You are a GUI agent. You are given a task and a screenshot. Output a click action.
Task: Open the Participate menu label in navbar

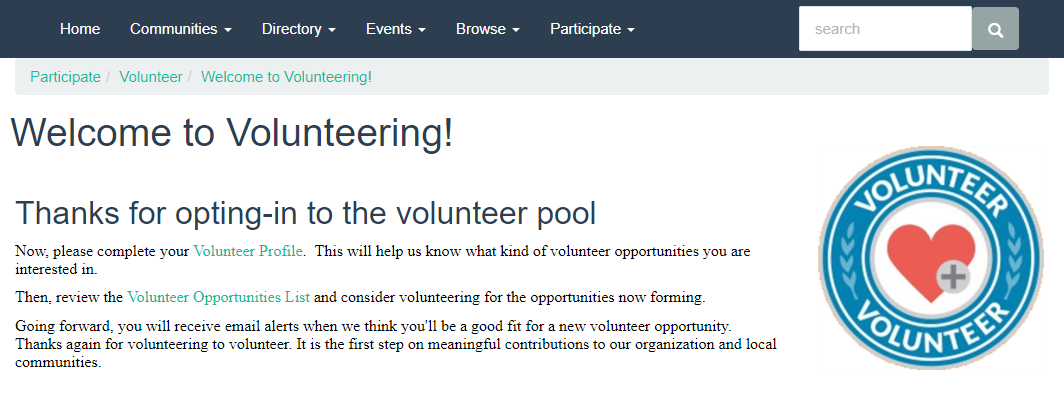(x=586, y=29)
